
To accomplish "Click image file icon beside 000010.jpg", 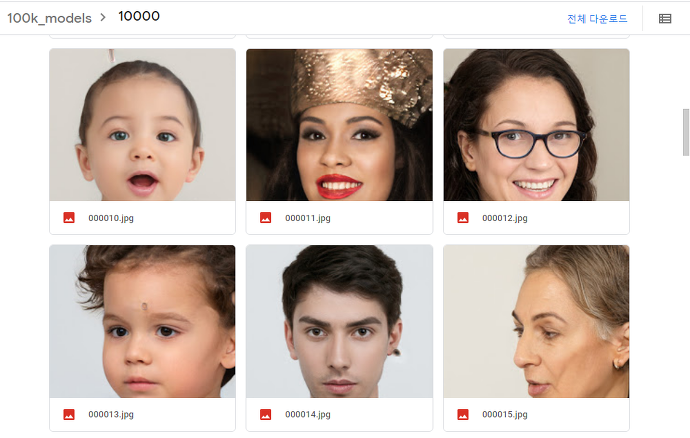I will tap(69, 218).
